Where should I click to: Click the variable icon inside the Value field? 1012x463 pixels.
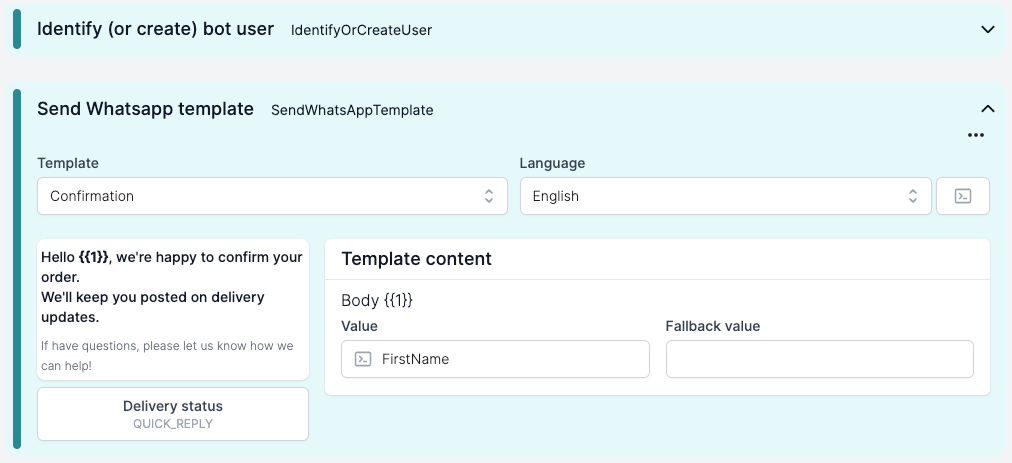363,359
